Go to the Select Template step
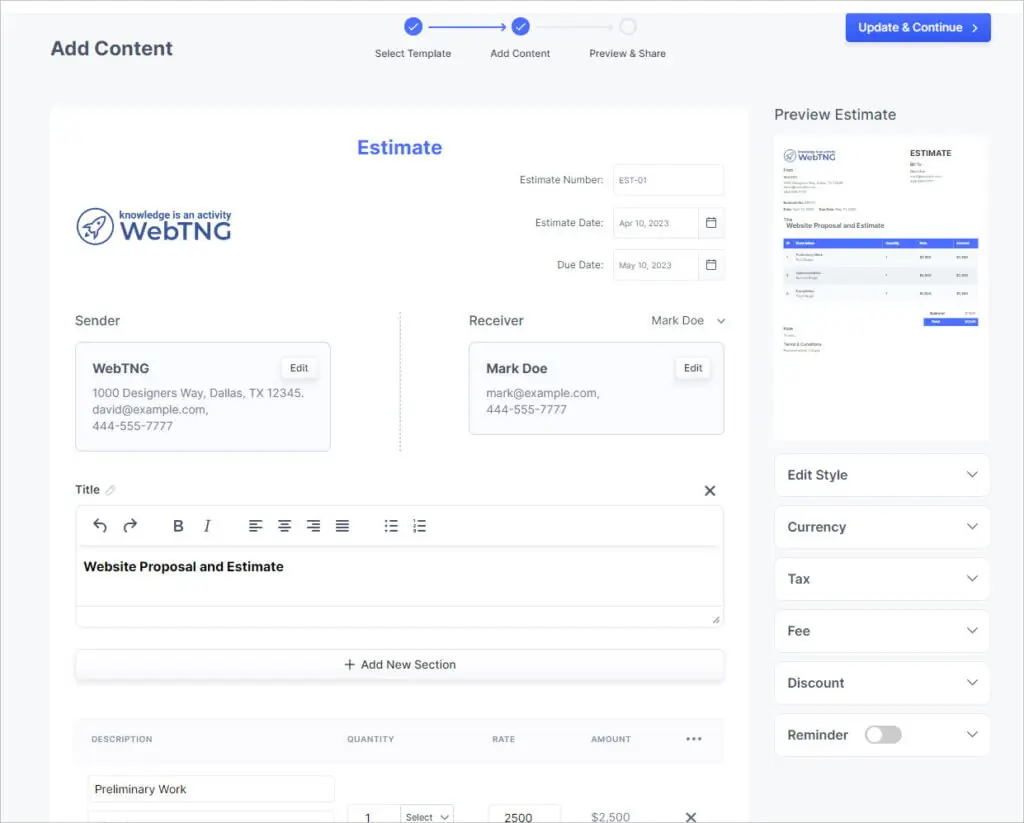The image size is (1024, 823). [x=413, y=27]
